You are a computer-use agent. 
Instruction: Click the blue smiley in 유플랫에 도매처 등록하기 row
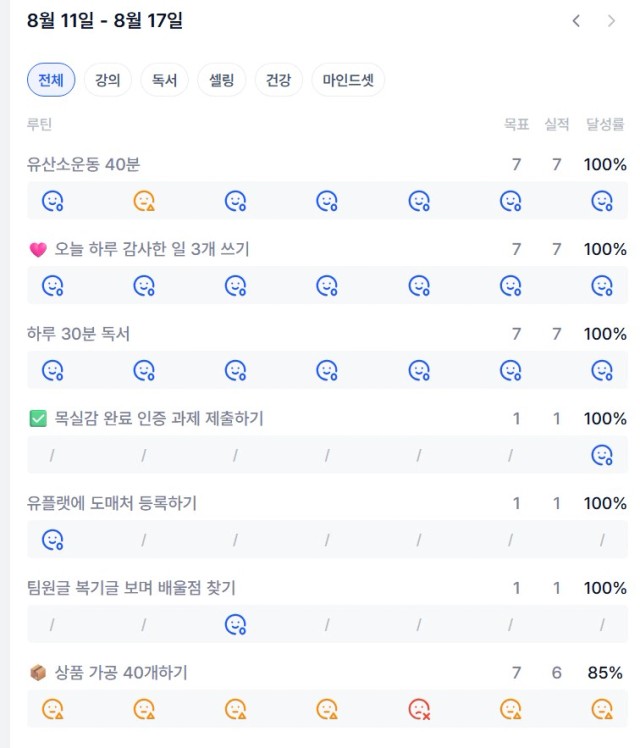click(x=52, y=540)
